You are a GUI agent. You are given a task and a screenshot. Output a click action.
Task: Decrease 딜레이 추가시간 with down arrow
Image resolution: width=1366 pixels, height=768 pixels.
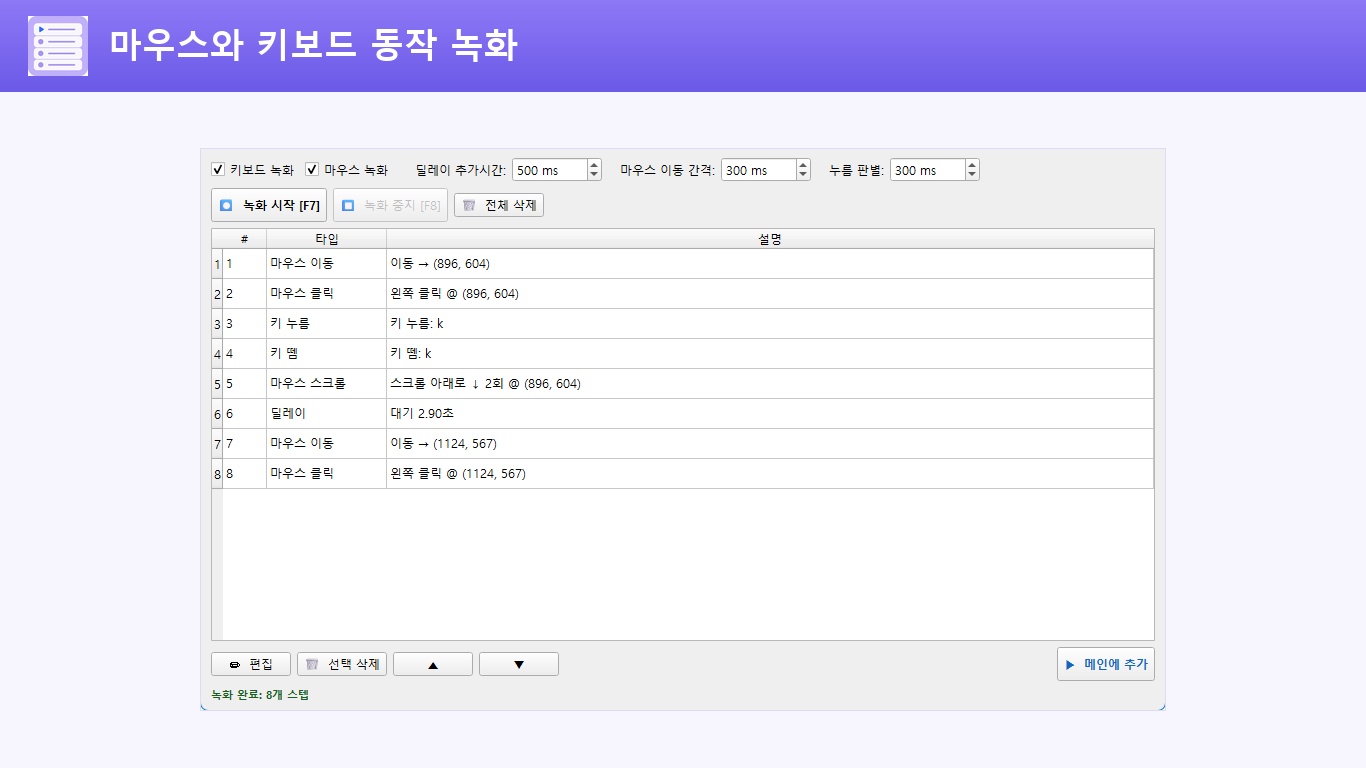coord(594,175)
